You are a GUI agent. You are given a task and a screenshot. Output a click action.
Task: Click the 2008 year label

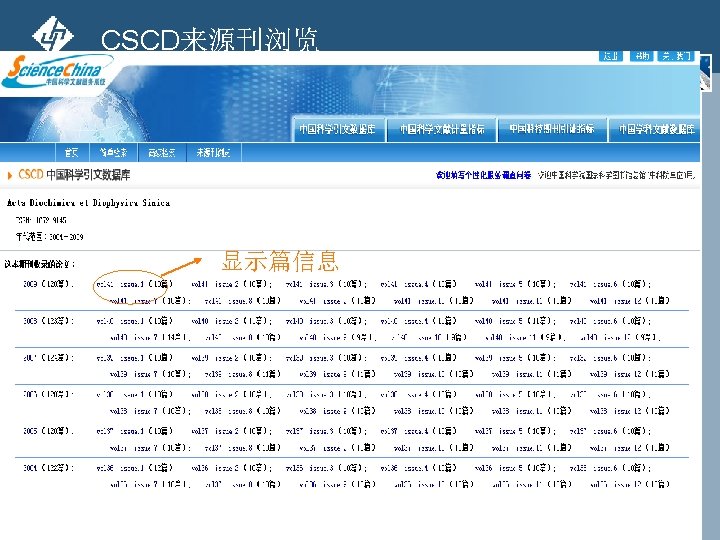[48, 321]
